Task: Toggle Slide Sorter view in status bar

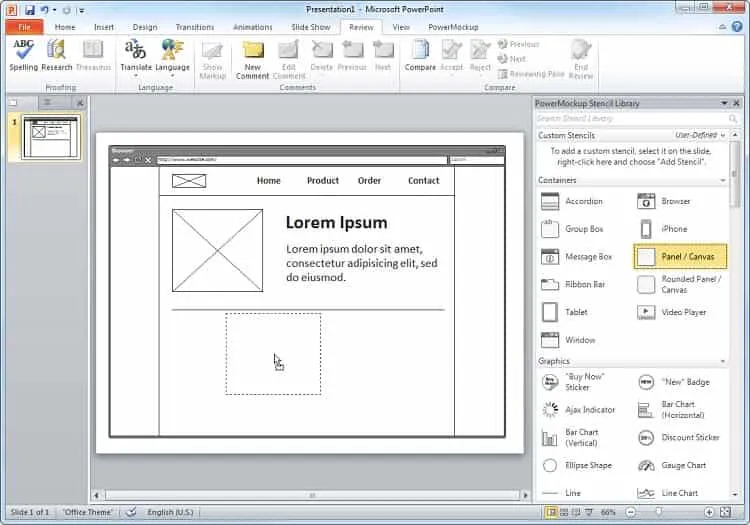Action: tap(564, 512)
